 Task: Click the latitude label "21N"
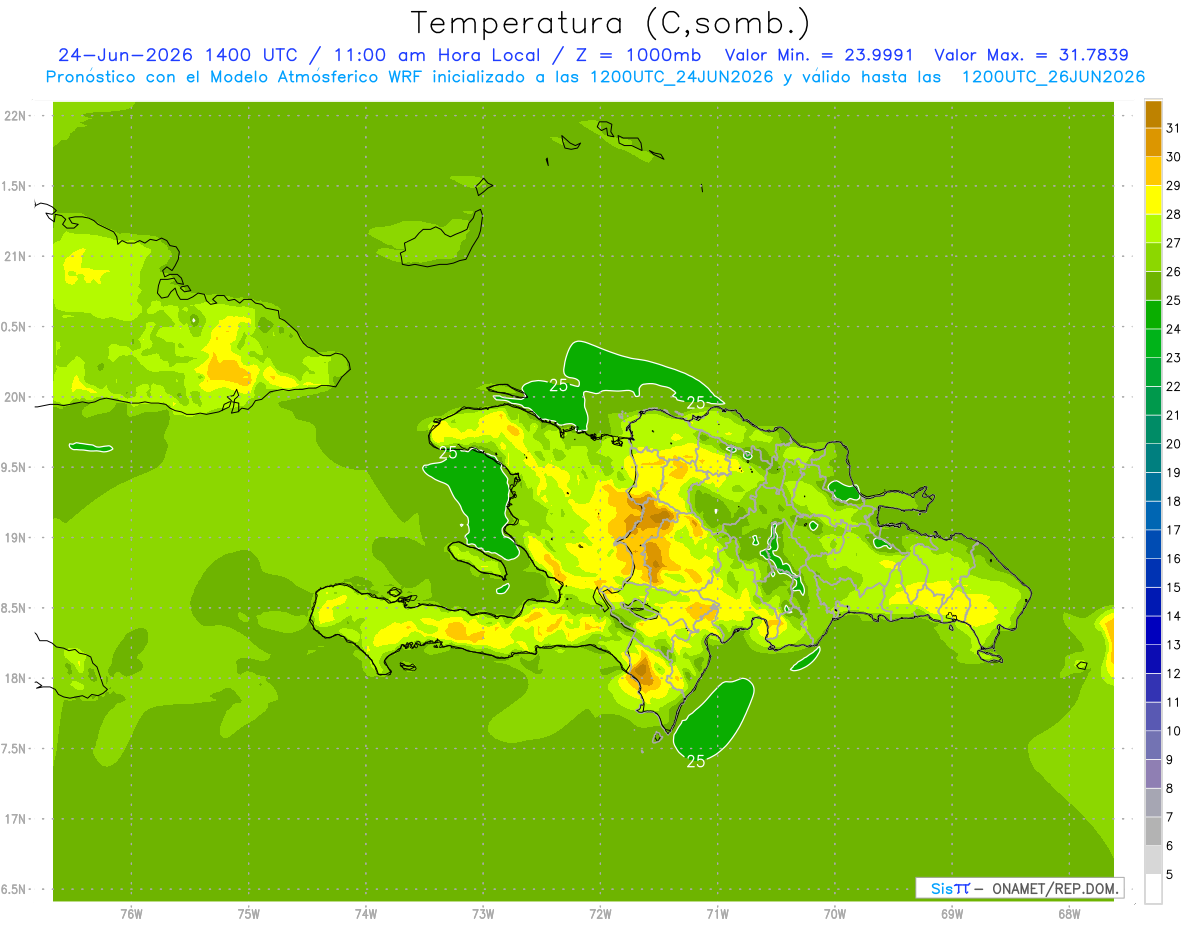(x=17, y=256)
